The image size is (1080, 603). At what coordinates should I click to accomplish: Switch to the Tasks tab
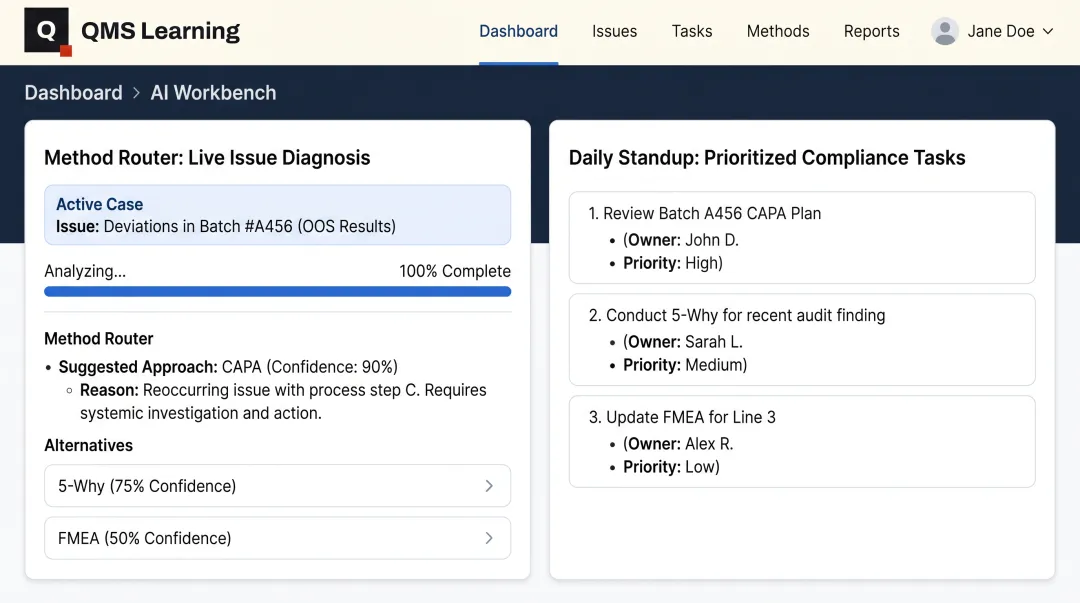click(x=692, y=31)
